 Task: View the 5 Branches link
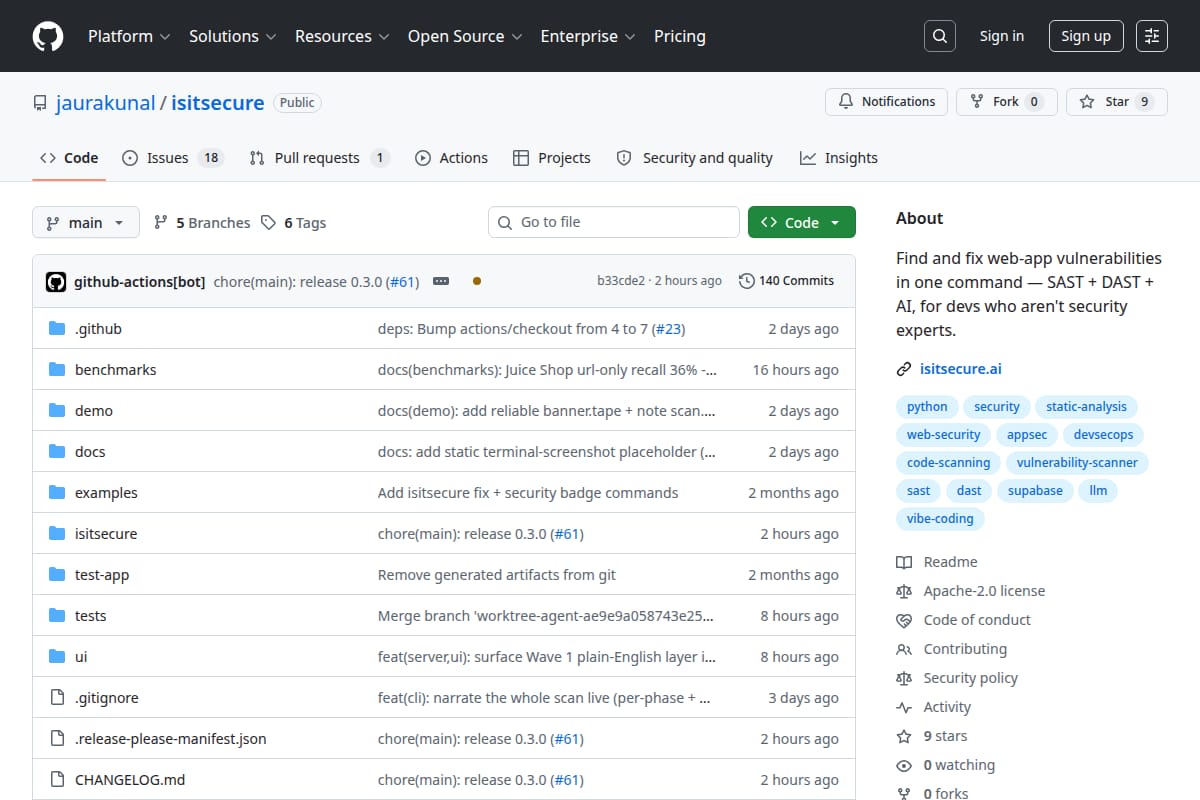click(x=202, y=223)
